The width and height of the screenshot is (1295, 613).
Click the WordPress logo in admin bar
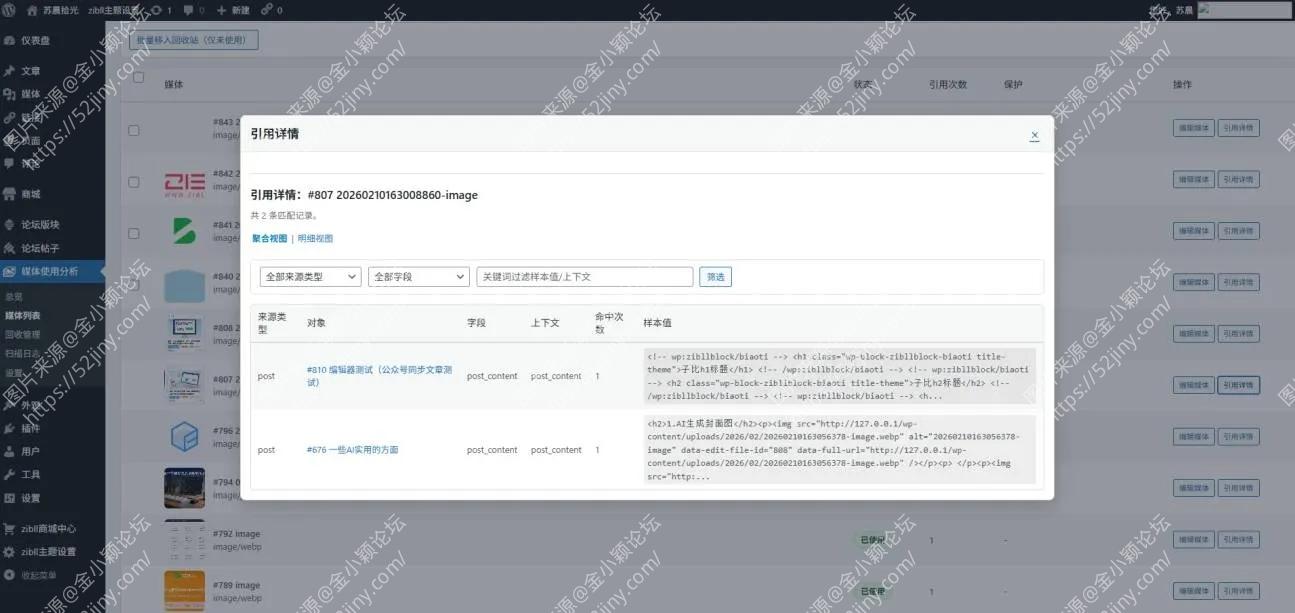(x=11, y=10)
